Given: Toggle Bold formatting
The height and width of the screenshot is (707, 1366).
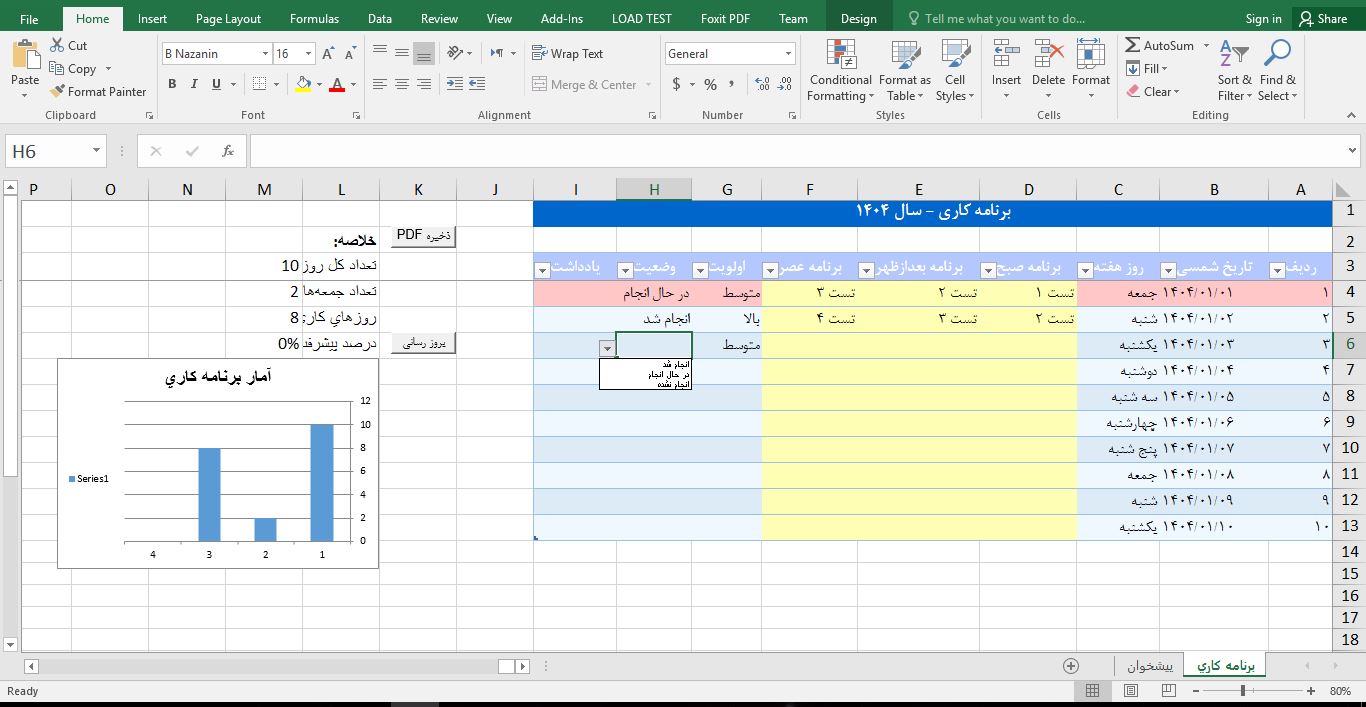Looking at the screenshot, I should click(x=172, y=84).
